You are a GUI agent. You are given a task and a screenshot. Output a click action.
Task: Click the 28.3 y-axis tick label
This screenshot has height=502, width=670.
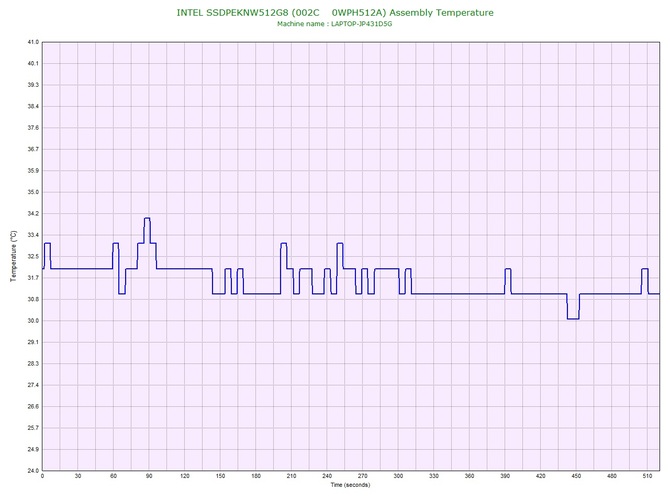[33, 364]
